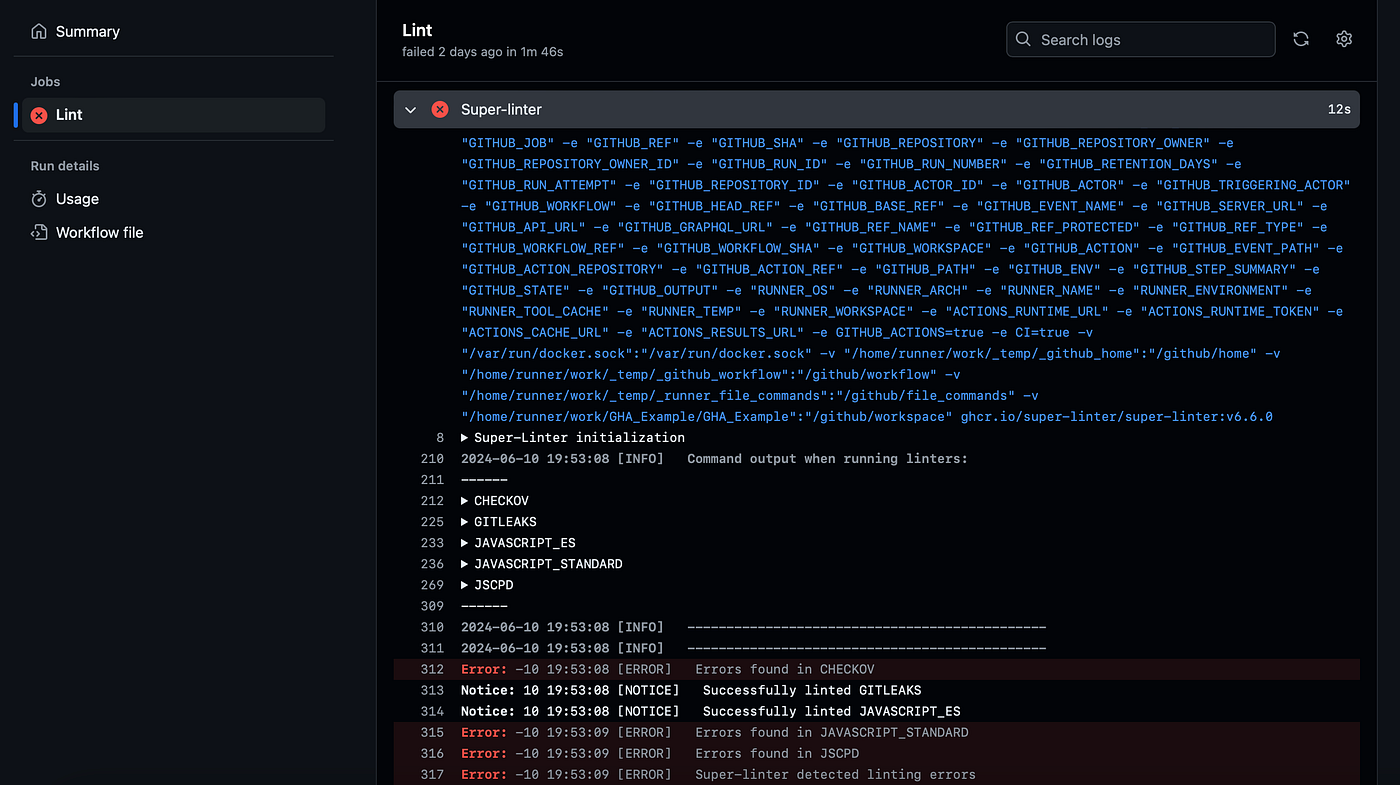This screenshot has width=1400, height=785.
Task: Open the log settings gear icon
Action: (x=1343, y=39)
